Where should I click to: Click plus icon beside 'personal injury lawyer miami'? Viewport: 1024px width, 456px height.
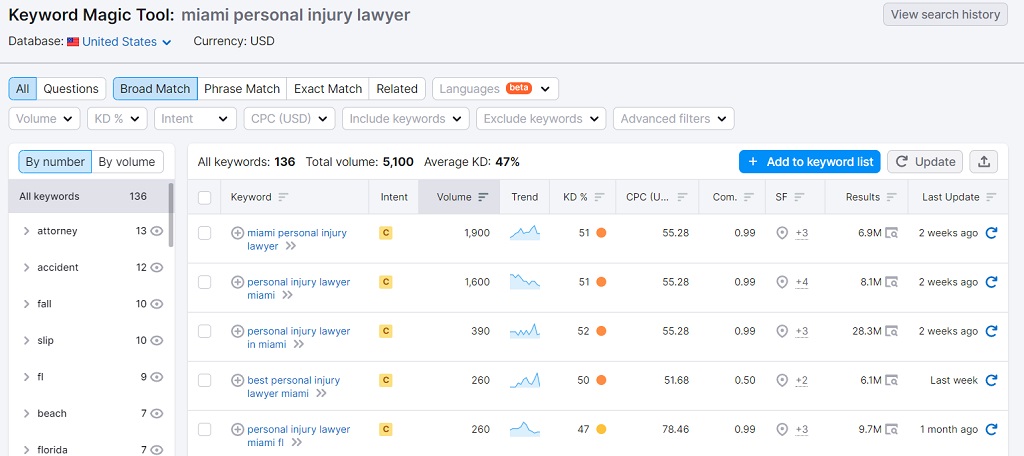coord(238,282)
